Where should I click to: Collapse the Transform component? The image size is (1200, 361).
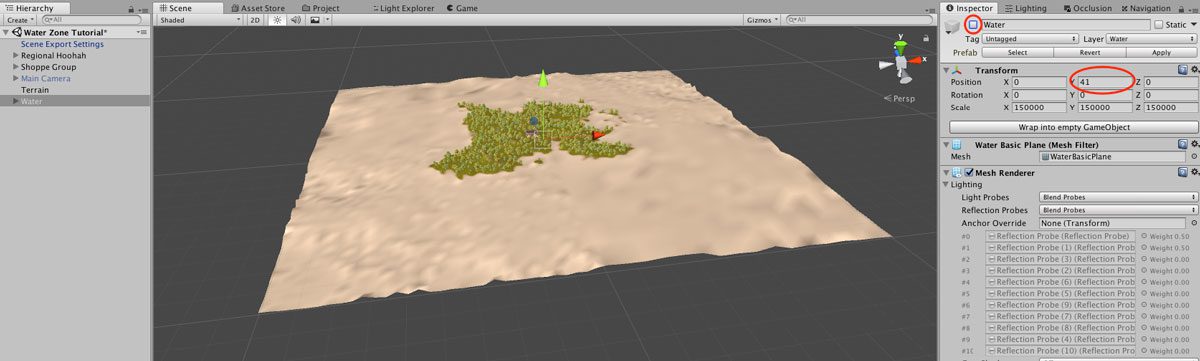(947, 71)
